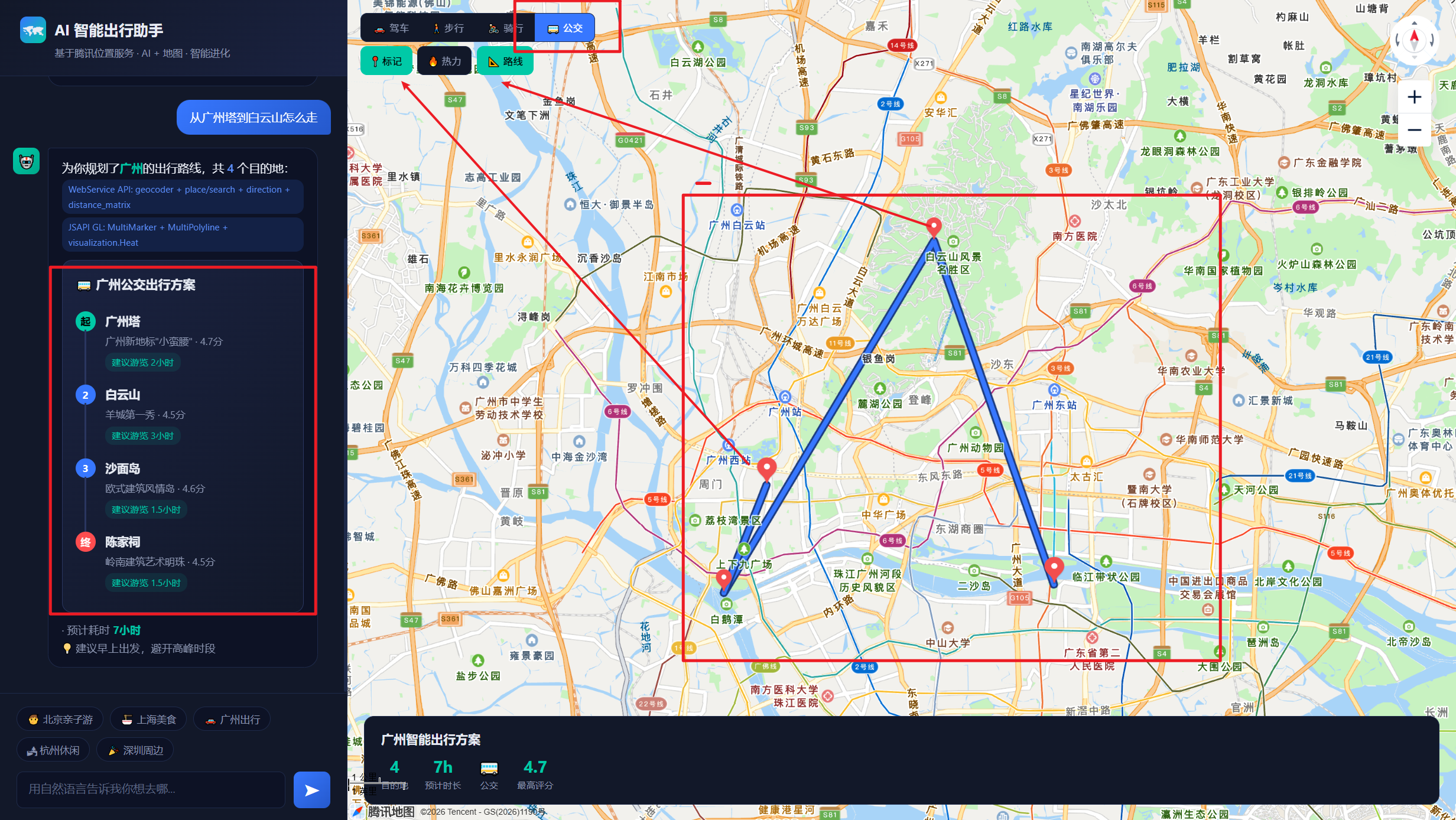The image size is (1456, 820).
Task: Click the 南方医院 hospital icon
Action: [1074, 221]
